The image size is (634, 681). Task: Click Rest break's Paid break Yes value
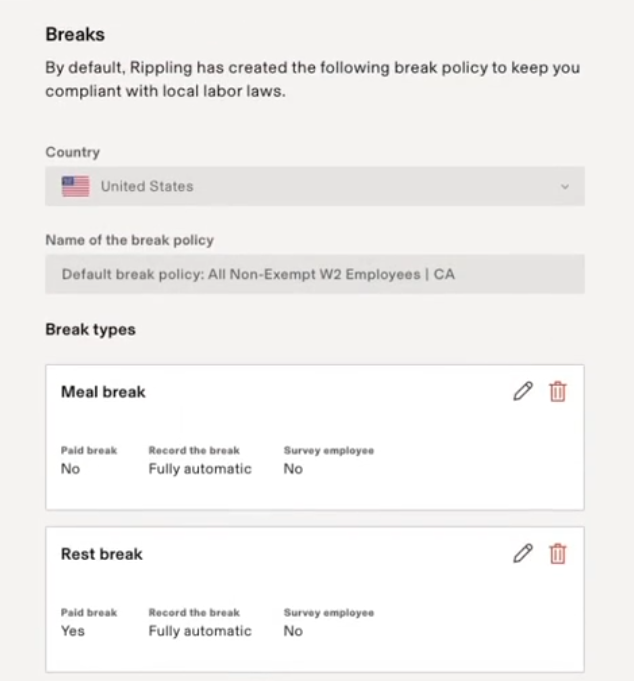coord(73,631)
